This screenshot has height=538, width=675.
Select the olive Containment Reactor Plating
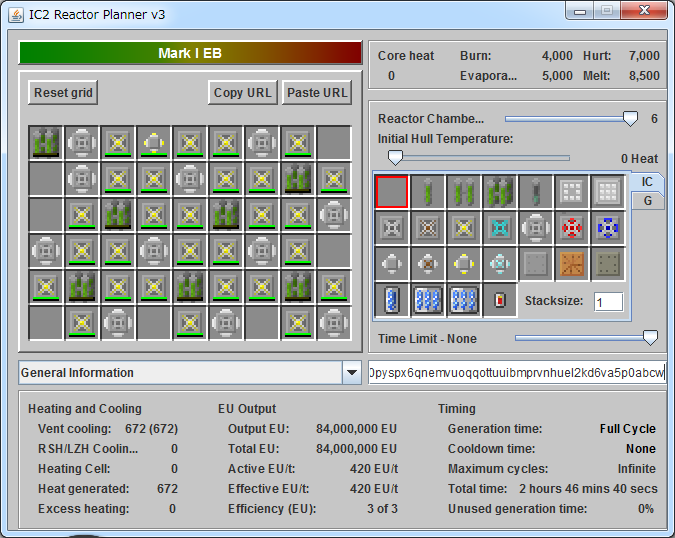click(x=608, y=264)
